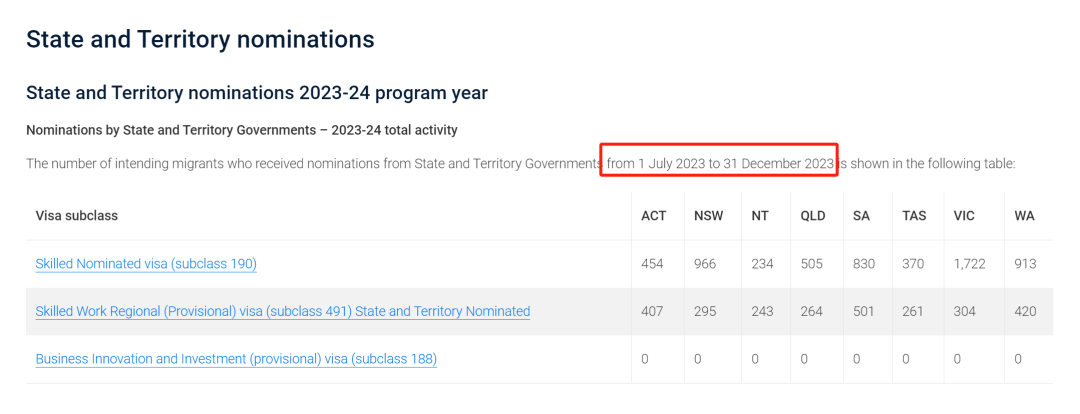The height and width of the screenshot is (414, 1080).
Task: Click the Visa subclass column header
Action: [x=76, y=216]
